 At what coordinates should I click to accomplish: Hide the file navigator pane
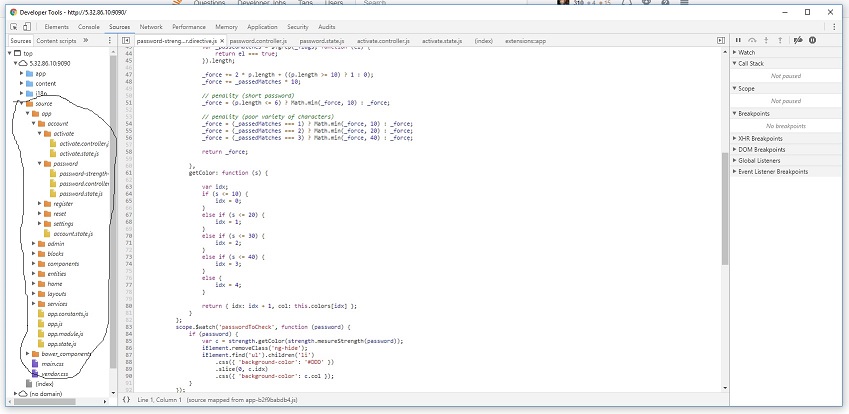126,41
